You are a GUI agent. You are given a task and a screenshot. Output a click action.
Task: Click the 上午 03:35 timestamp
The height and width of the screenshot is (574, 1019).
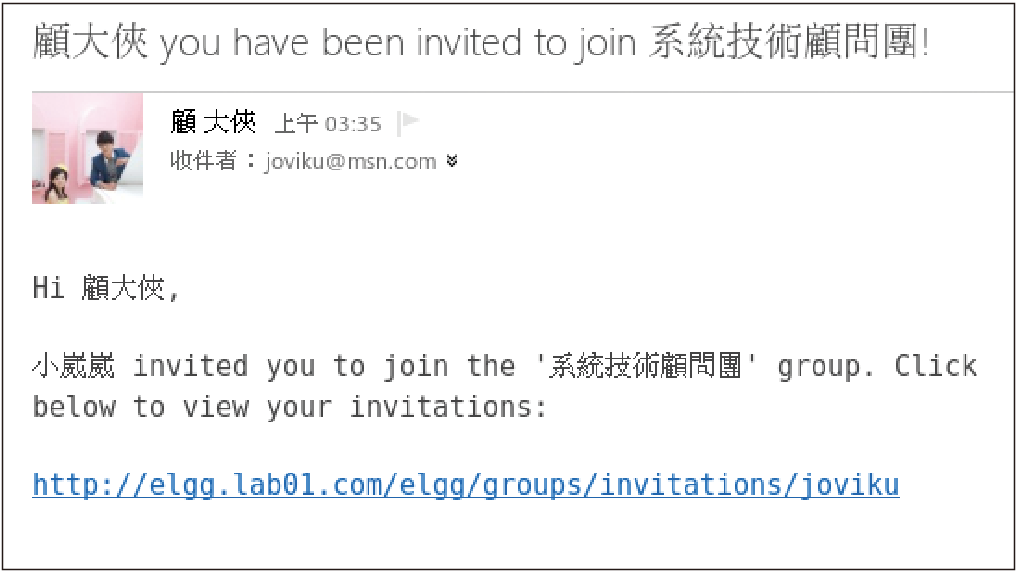[x=328, y=124]
